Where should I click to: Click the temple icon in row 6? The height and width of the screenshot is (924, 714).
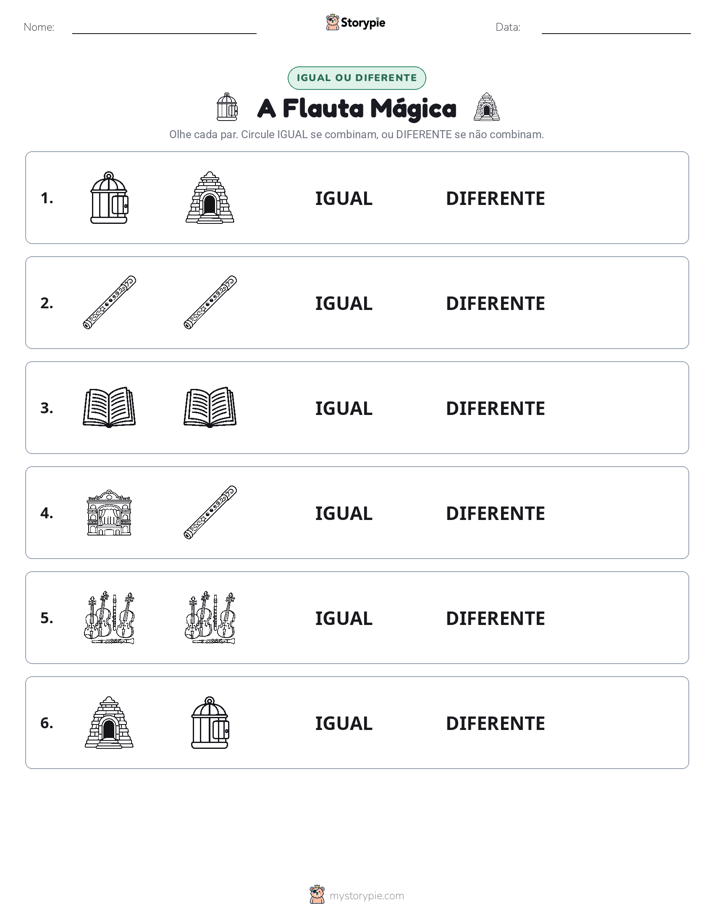coord(109,722)
